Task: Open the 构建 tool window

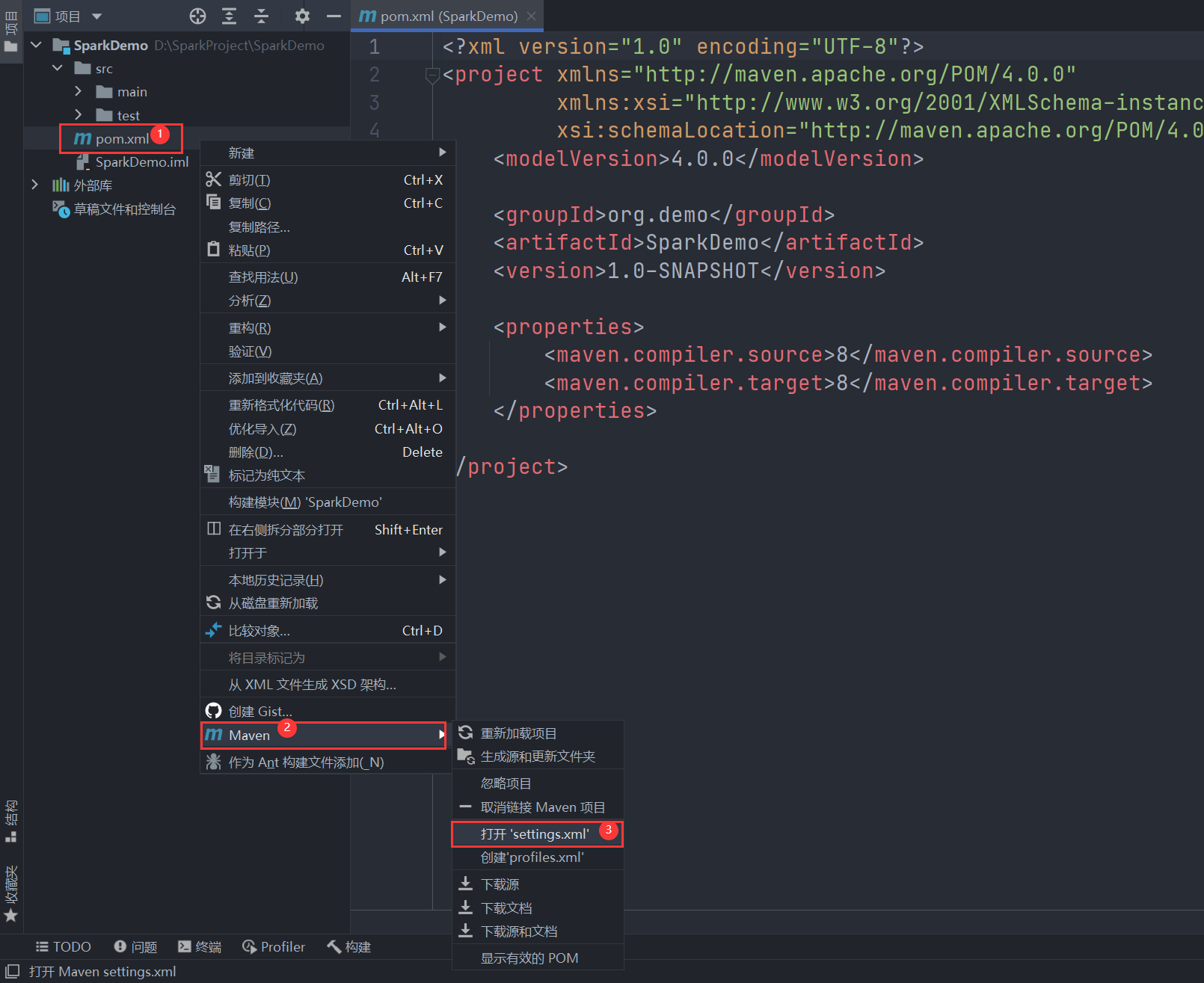Action: point(349,946)
